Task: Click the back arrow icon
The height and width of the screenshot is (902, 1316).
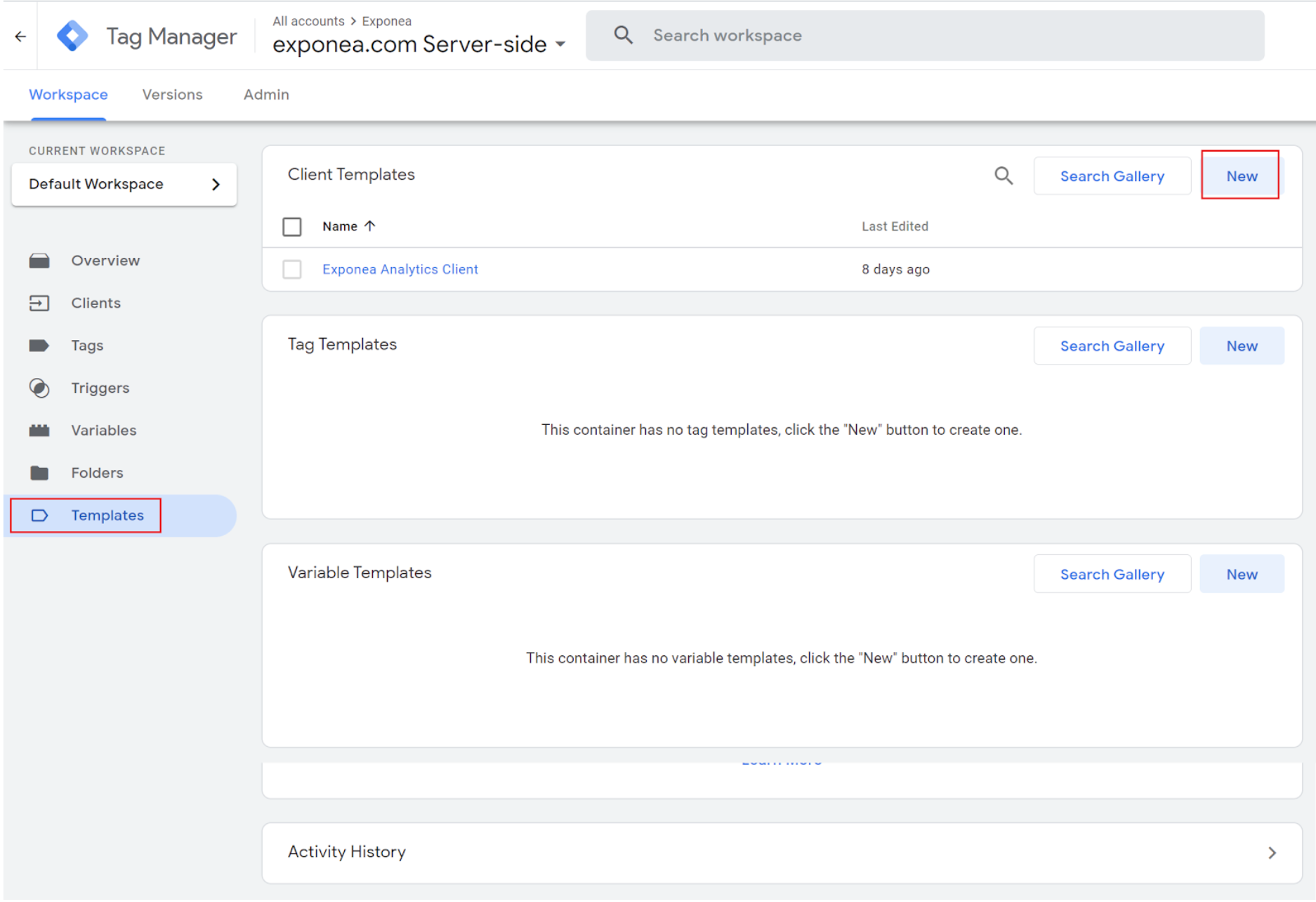Action: 20,37
